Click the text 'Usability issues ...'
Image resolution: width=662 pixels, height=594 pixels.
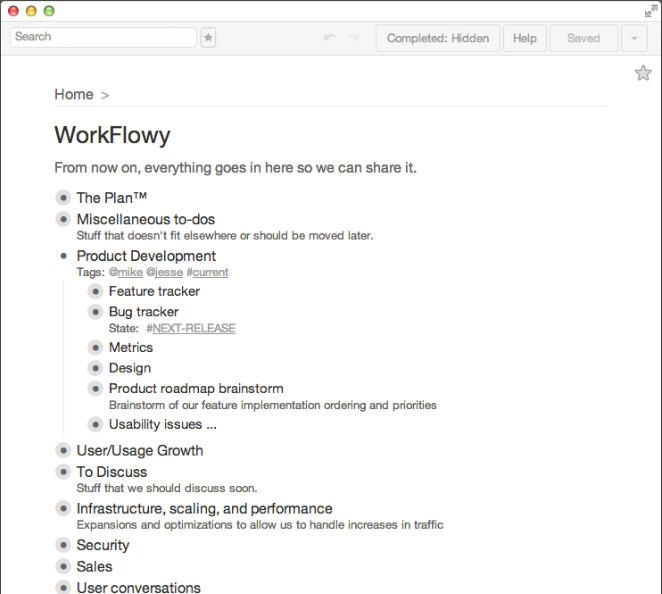click(x=163, y=424)
